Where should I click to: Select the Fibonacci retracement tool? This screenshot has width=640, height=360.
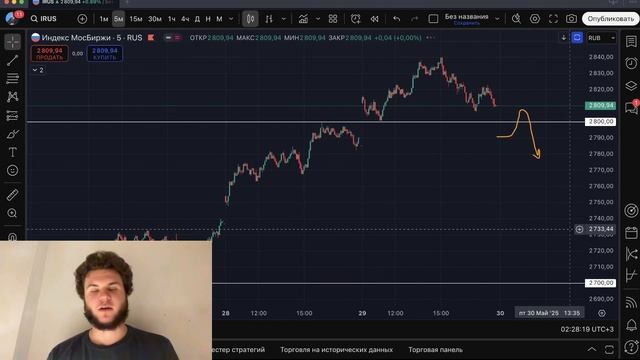tap(13, 78)
